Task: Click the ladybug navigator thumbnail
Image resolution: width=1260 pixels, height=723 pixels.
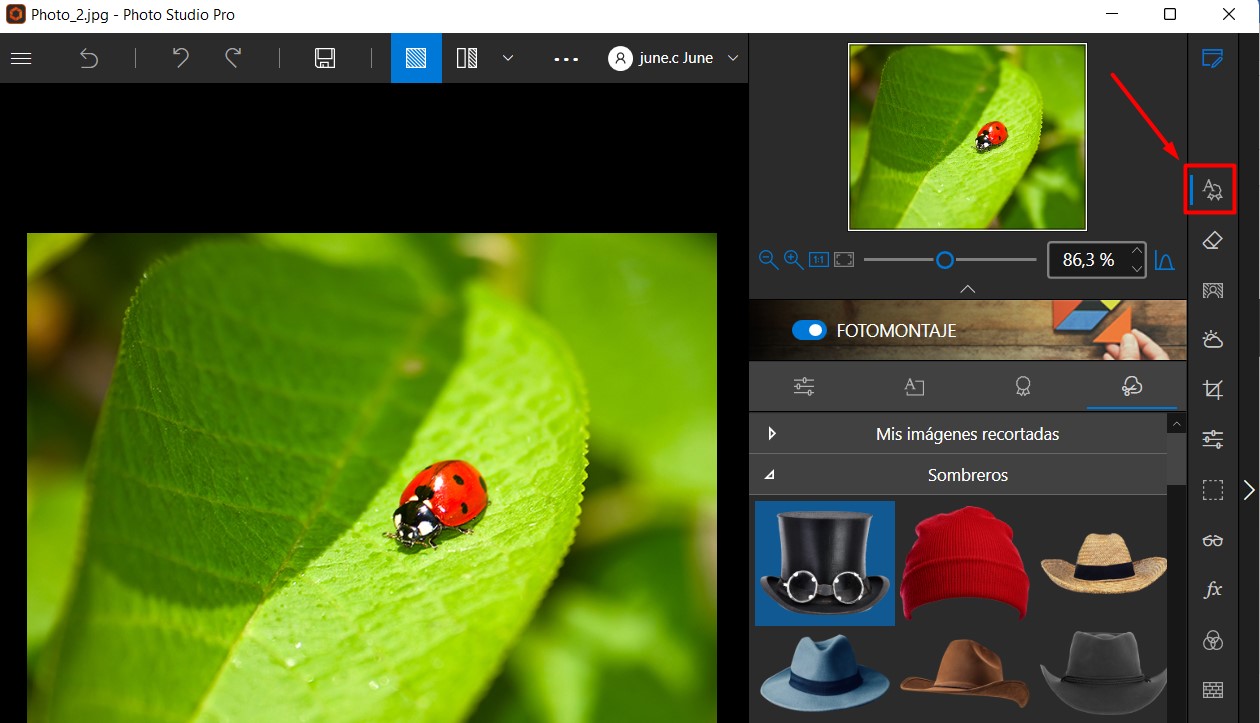Action: pos(967,137)
